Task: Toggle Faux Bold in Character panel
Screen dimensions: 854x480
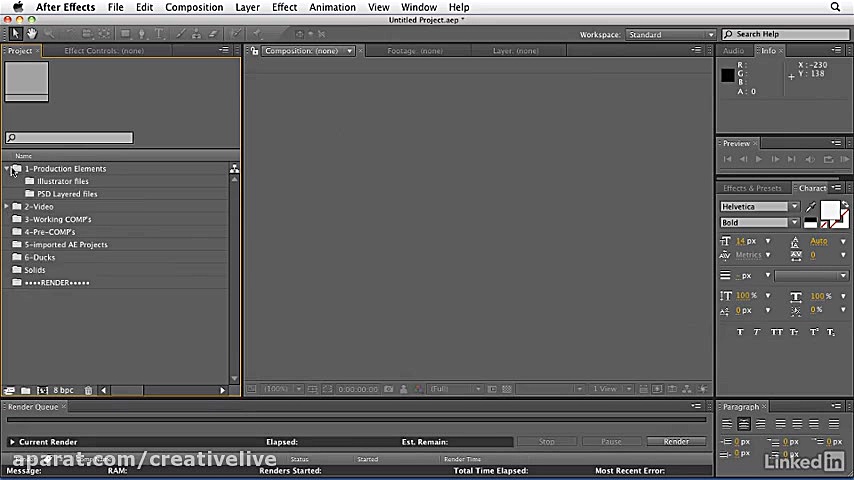Action: point(740,332)
